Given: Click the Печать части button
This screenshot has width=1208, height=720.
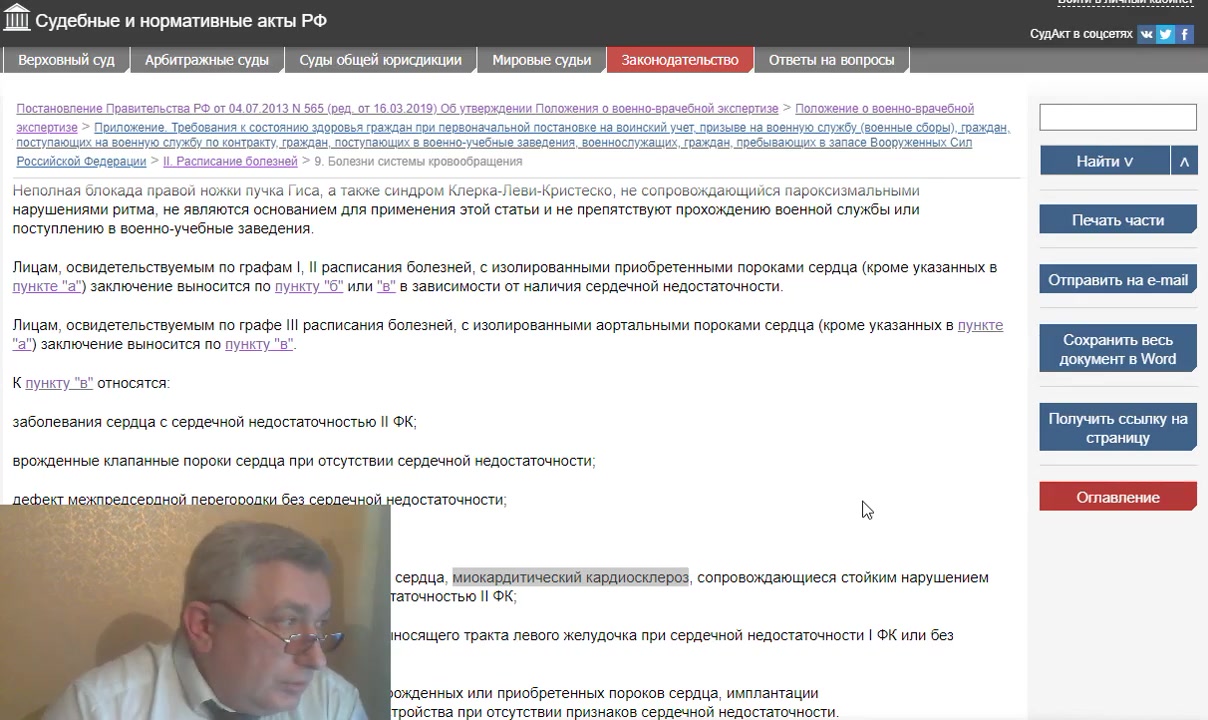Looking at the screenshot, I should tap(1118, 220).
